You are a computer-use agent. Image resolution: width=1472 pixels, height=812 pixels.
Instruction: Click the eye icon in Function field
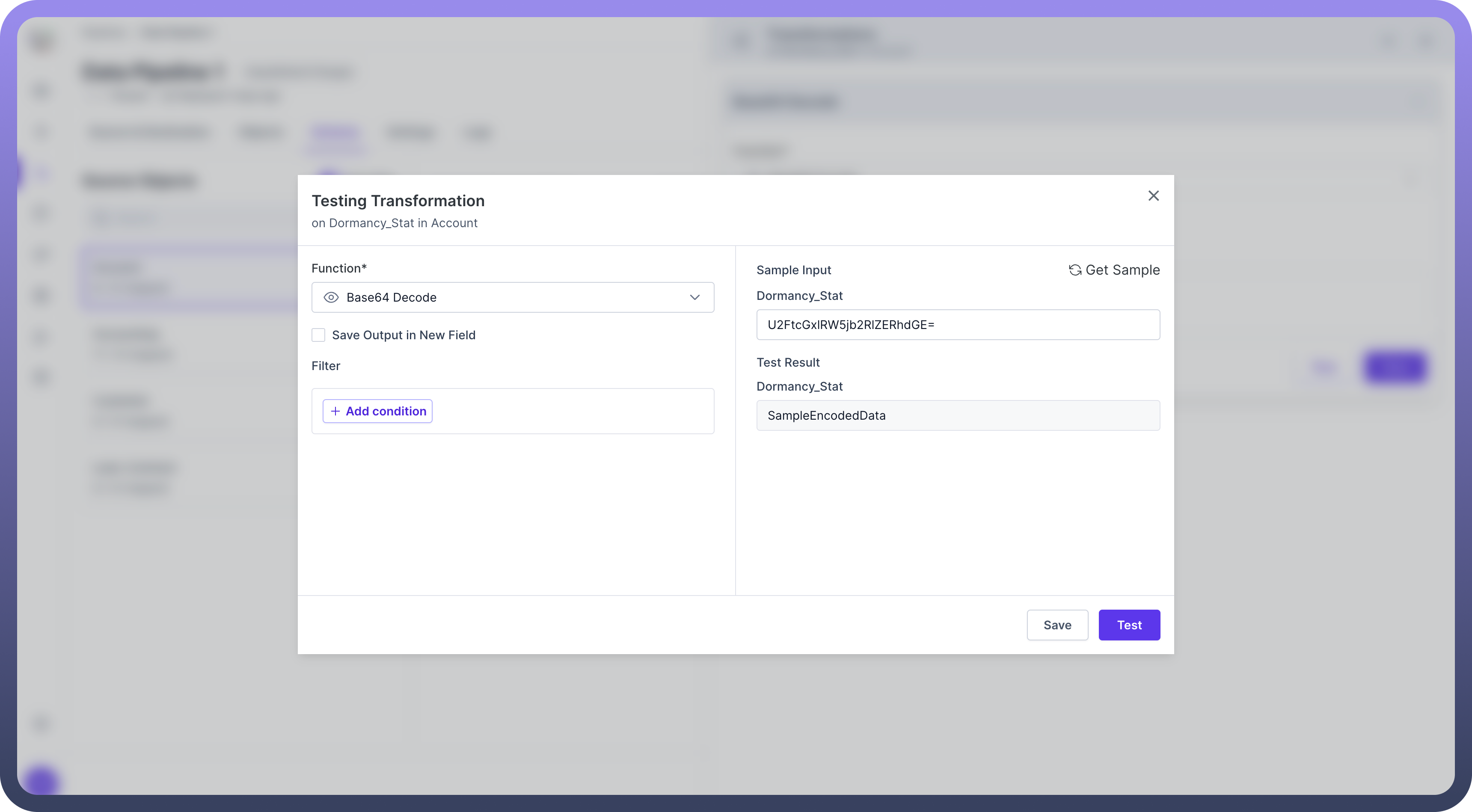(331, 297)
